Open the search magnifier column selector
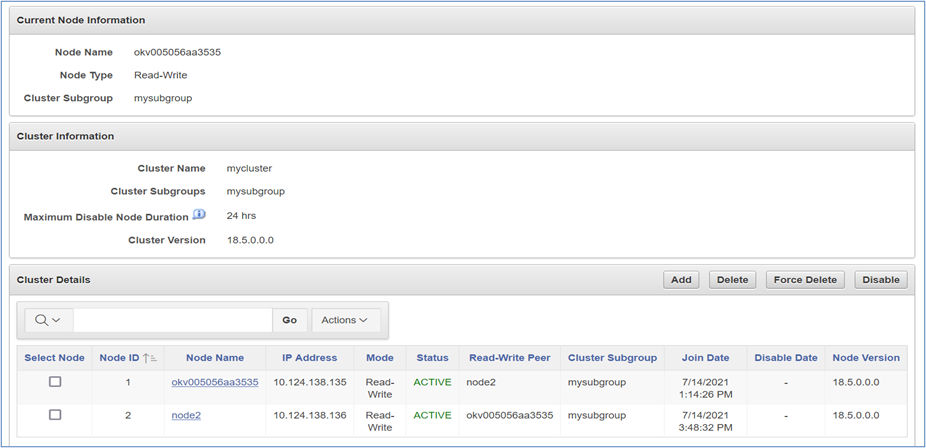This screenshot has height=448, width=926. point(48,320)
